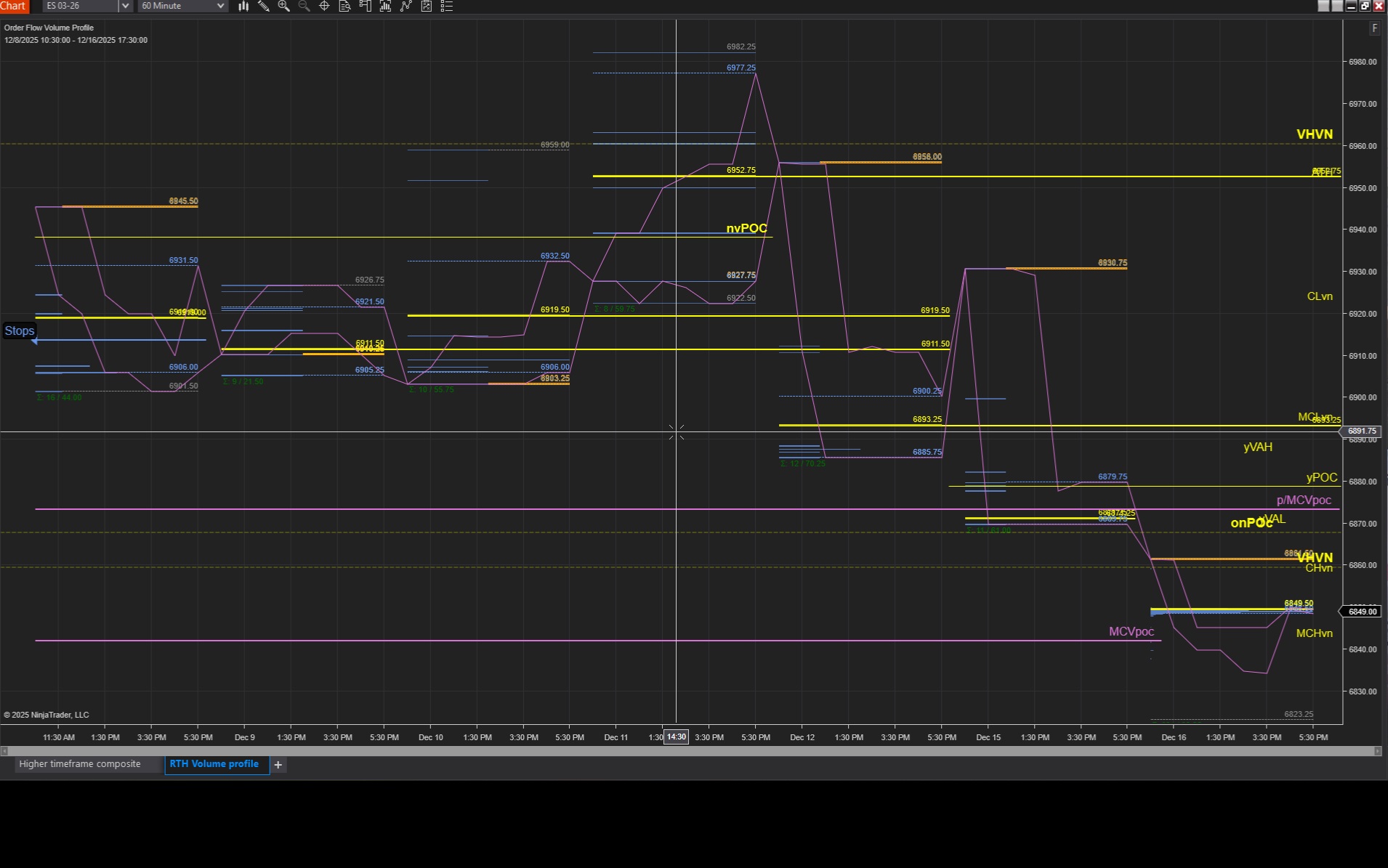Add a new chart tab with plus button
The width and height of the screenshot is (1388, 868).
tap(278, 765)
